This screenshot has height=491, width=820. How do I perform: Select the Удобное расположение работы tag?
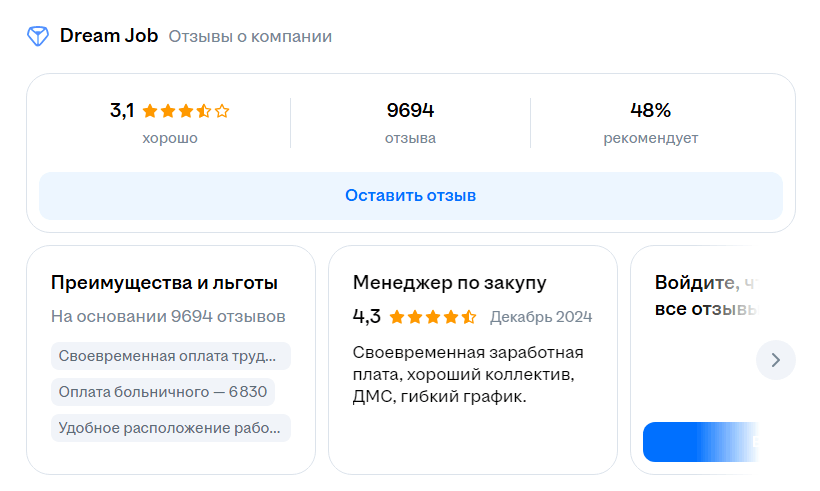[170, 428]
